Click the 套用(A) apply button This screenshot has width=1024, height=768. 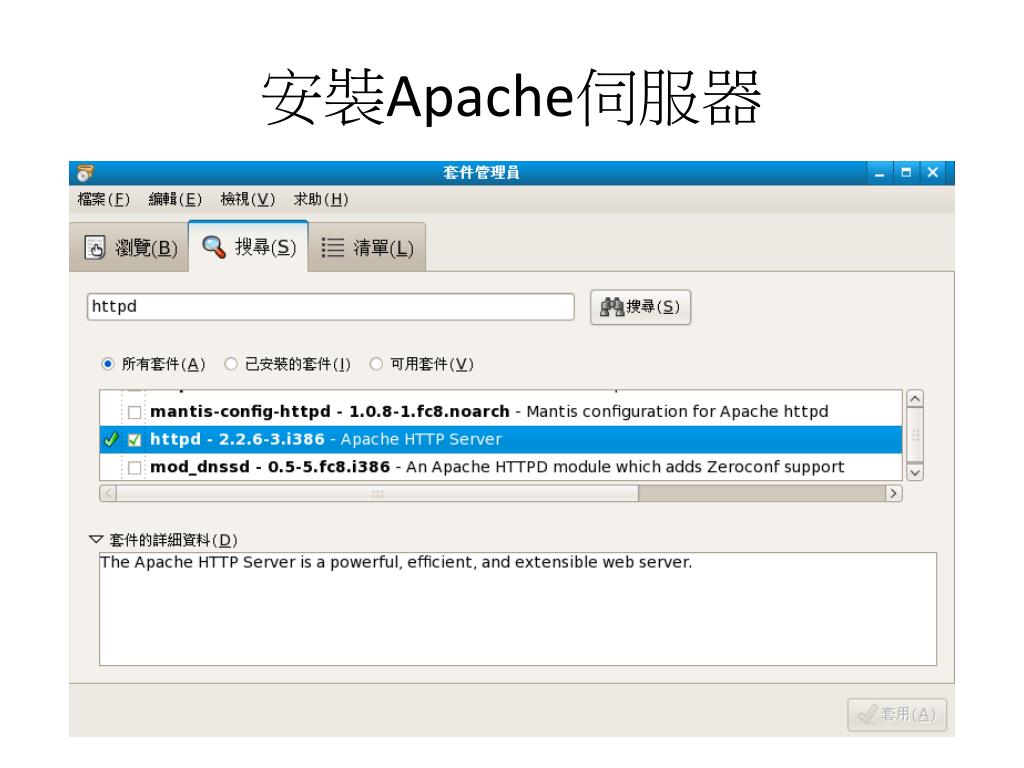897,714
